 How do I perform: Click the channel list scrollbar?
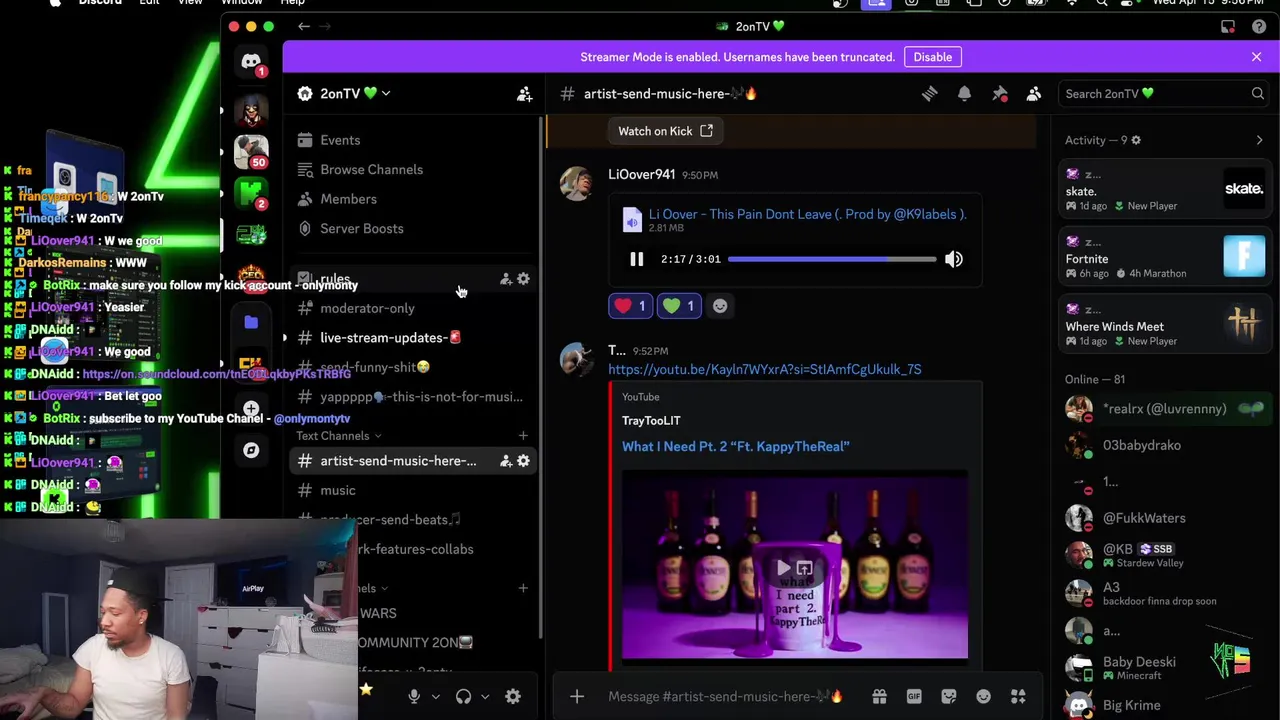(541, 378)
